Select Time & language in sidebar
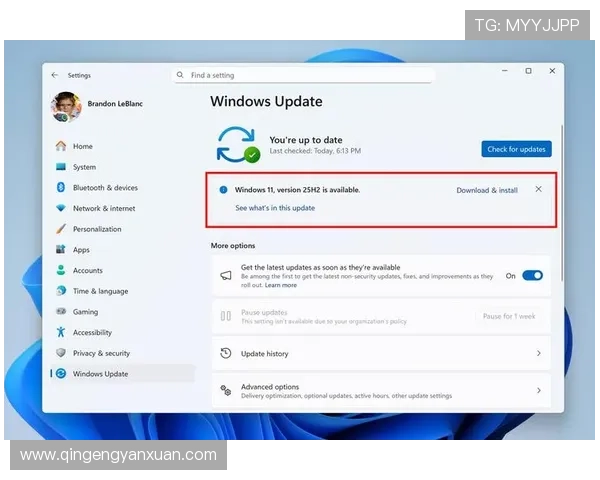 pyautogui.click(x=100, y=291)
